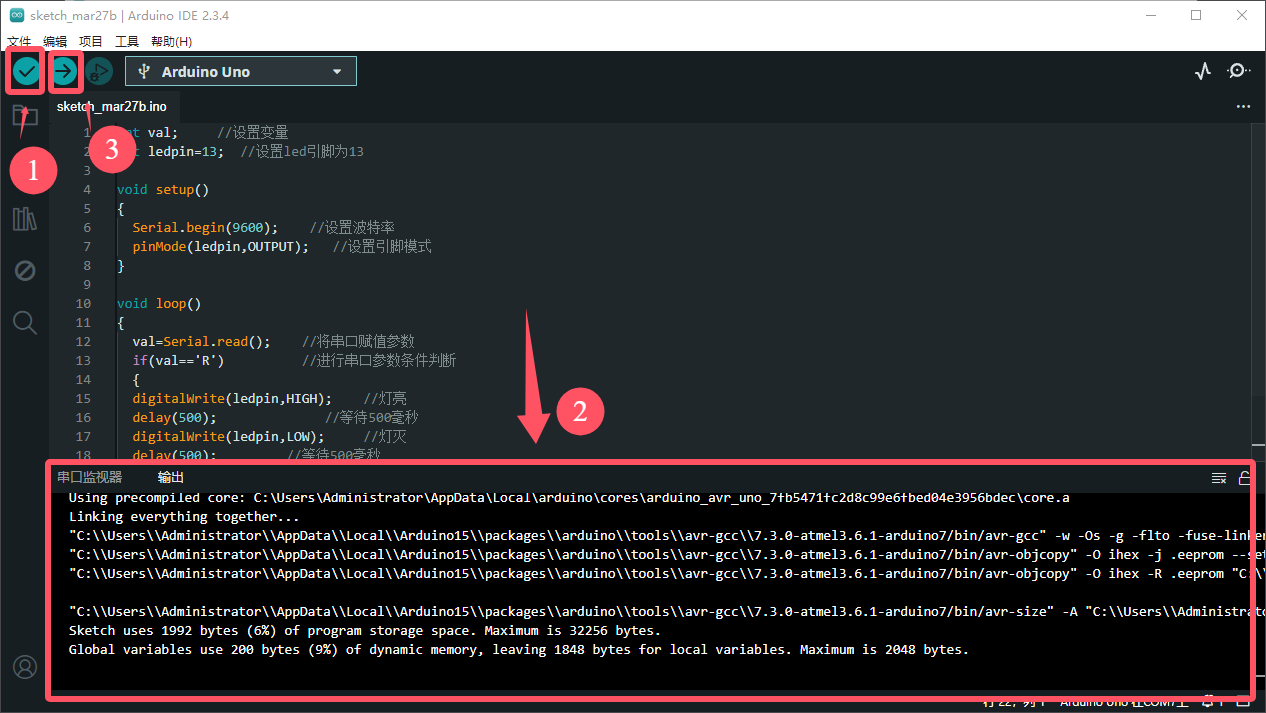Select the sketch_mar27b.ino editor tab

coord(112,106)
